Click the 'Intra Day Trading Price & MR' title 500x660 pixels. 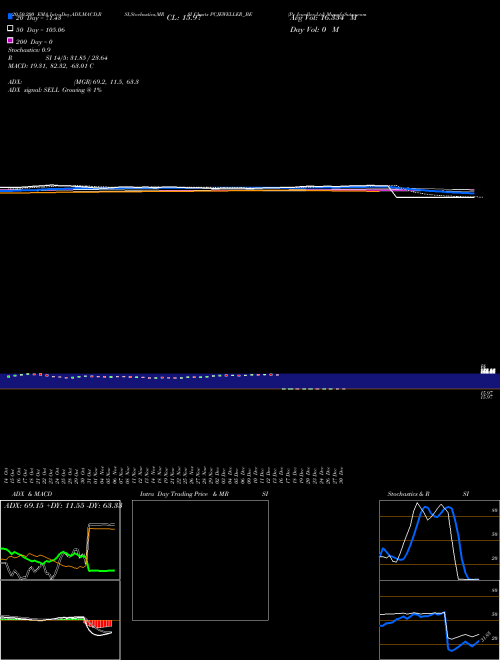(184, 494)
